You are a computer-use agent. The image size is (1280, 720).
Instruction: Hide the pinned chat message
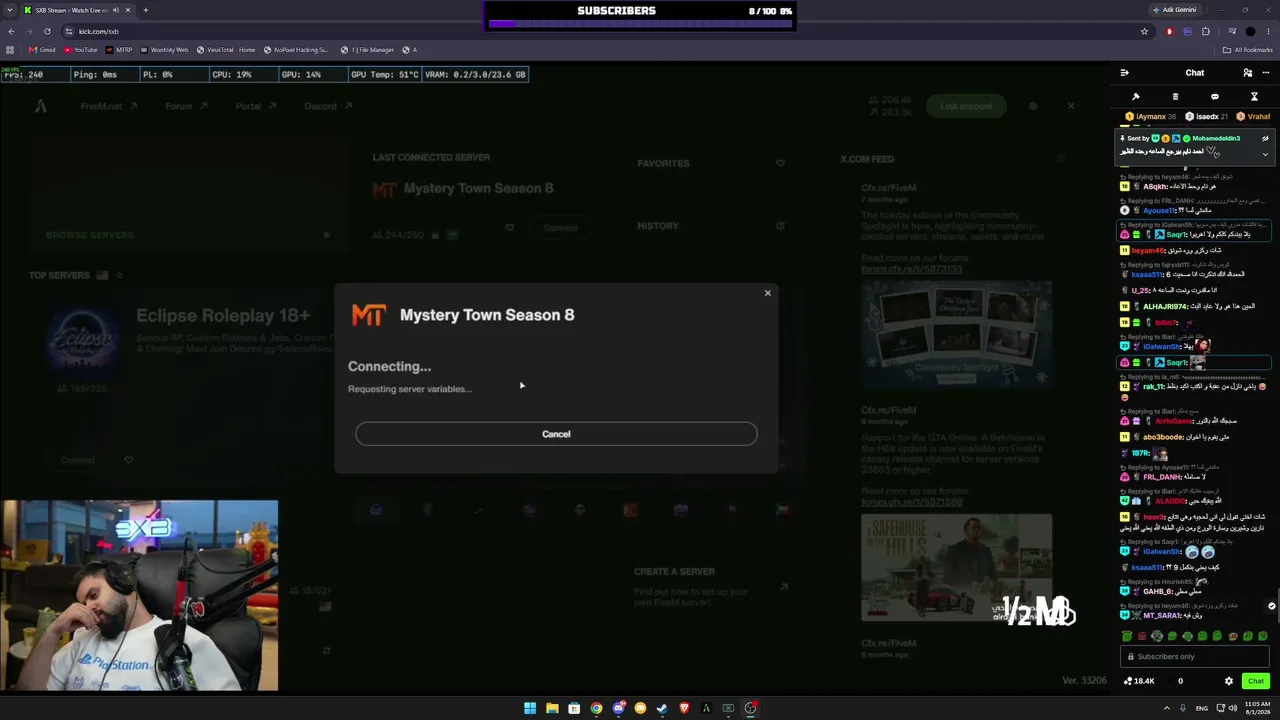pyautogui.click(x=1265, y=139)
